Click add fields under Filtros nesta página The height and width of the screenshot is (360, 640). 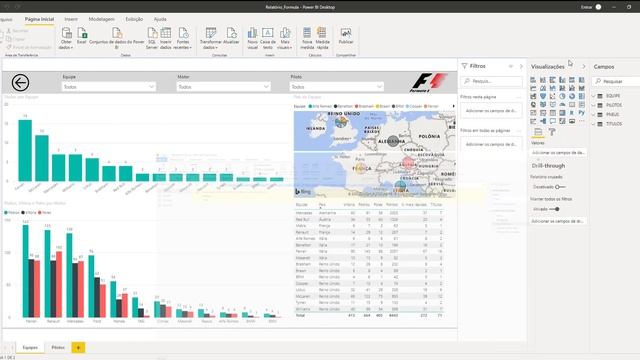[x=491, y=111]
